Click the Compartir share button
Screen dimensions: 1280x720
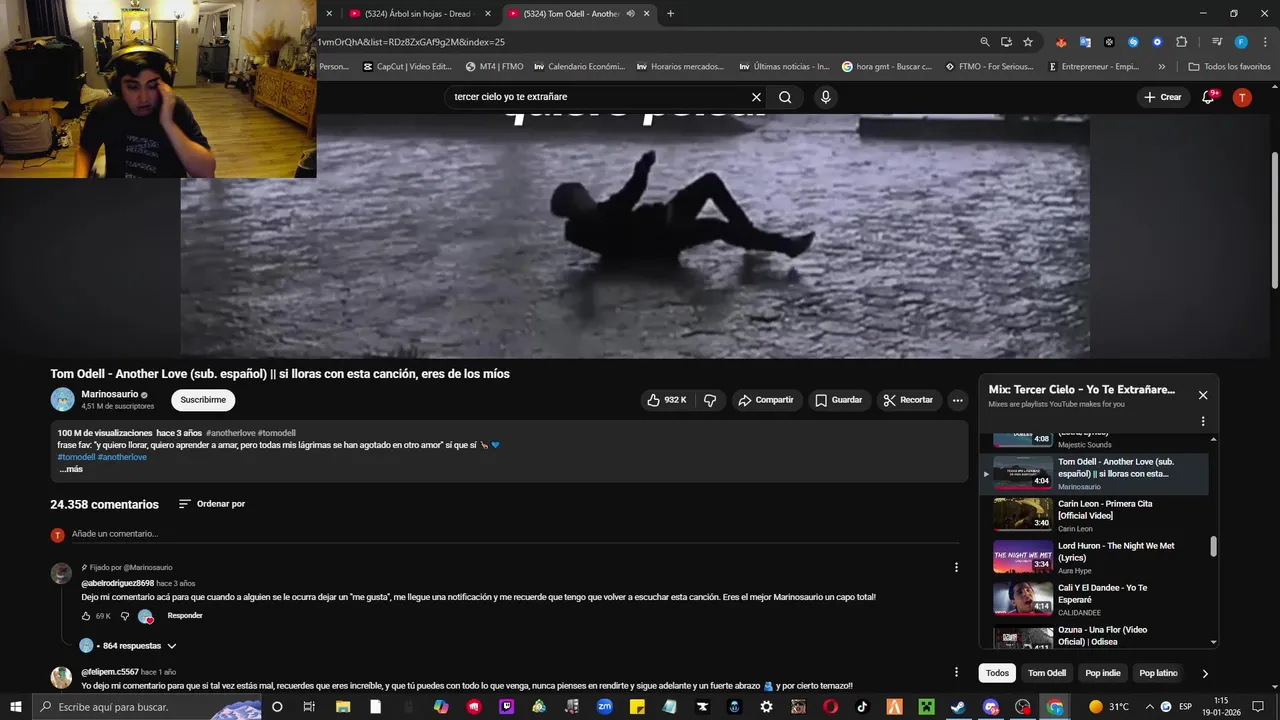tap(766, 400)
